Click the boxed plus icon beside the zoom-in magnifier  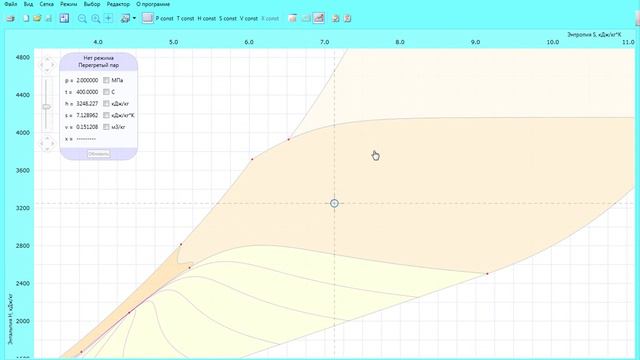(109, 18)
